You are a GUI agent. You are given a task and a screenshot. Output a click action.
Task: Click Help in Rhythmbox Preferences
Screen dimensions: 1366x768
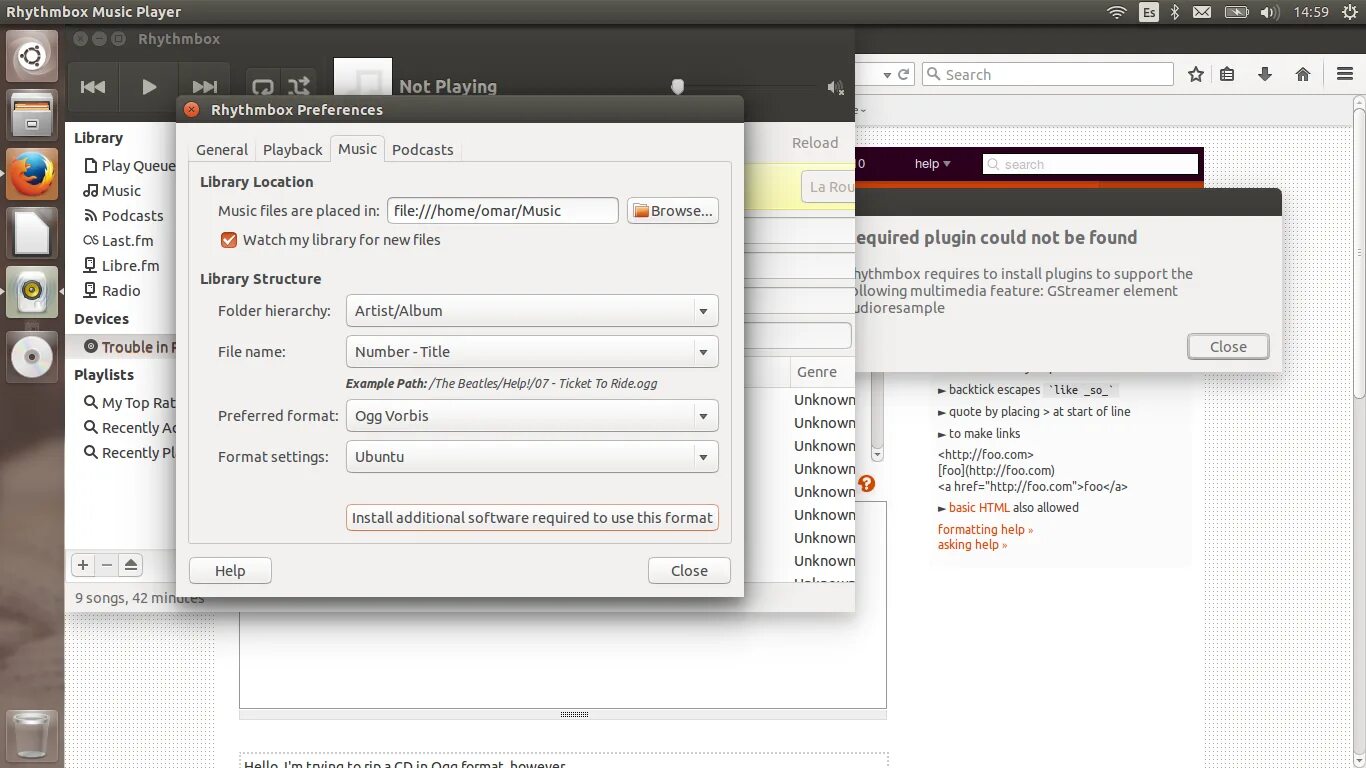(x=230, y=571)
